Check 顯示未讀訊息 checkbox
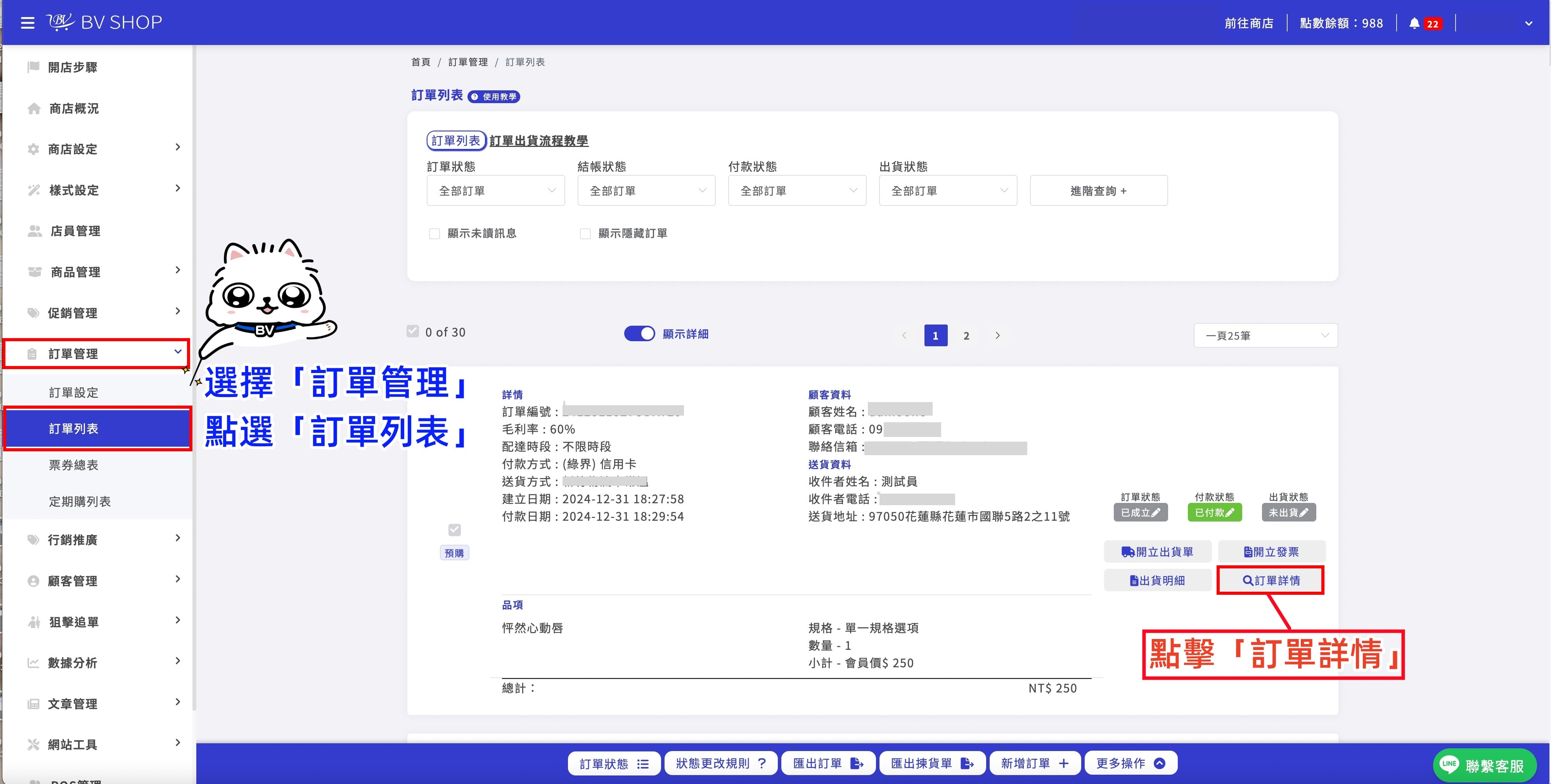Viewport: 1551px width, 784px height. [434, 233]
